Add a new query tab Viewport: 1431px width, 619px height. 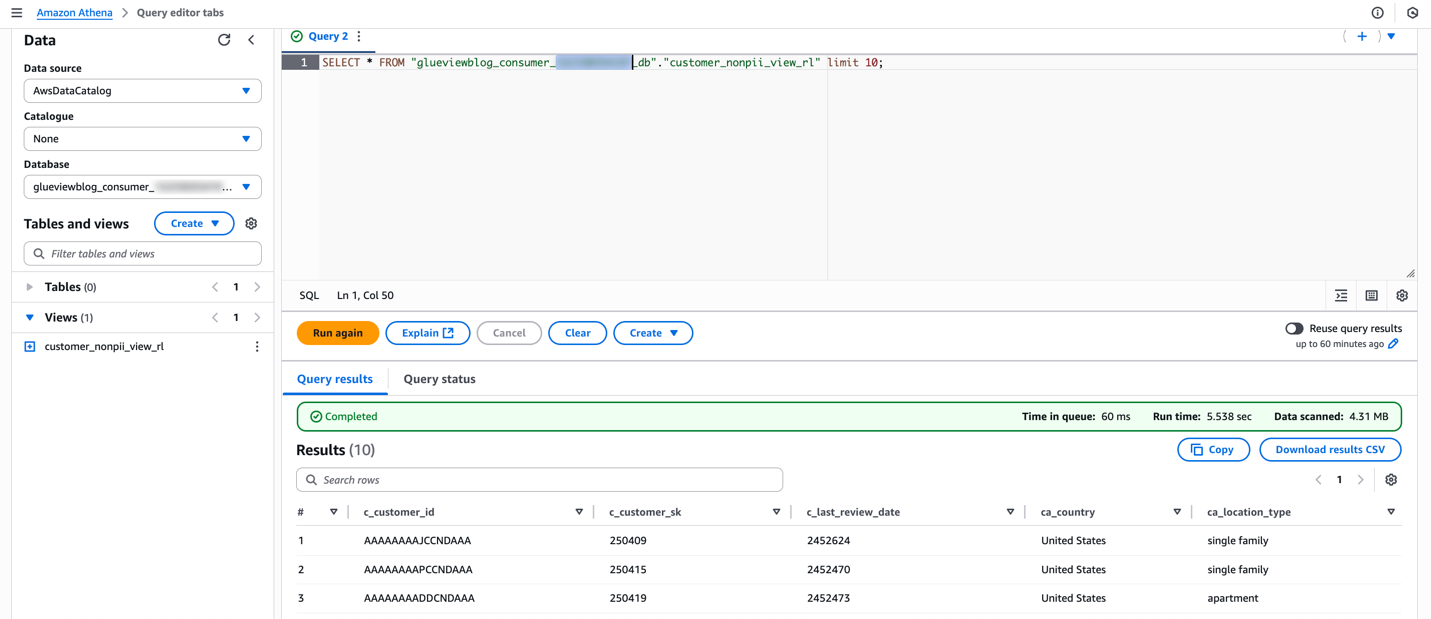pyautogui.click(x=1362, y=36)
